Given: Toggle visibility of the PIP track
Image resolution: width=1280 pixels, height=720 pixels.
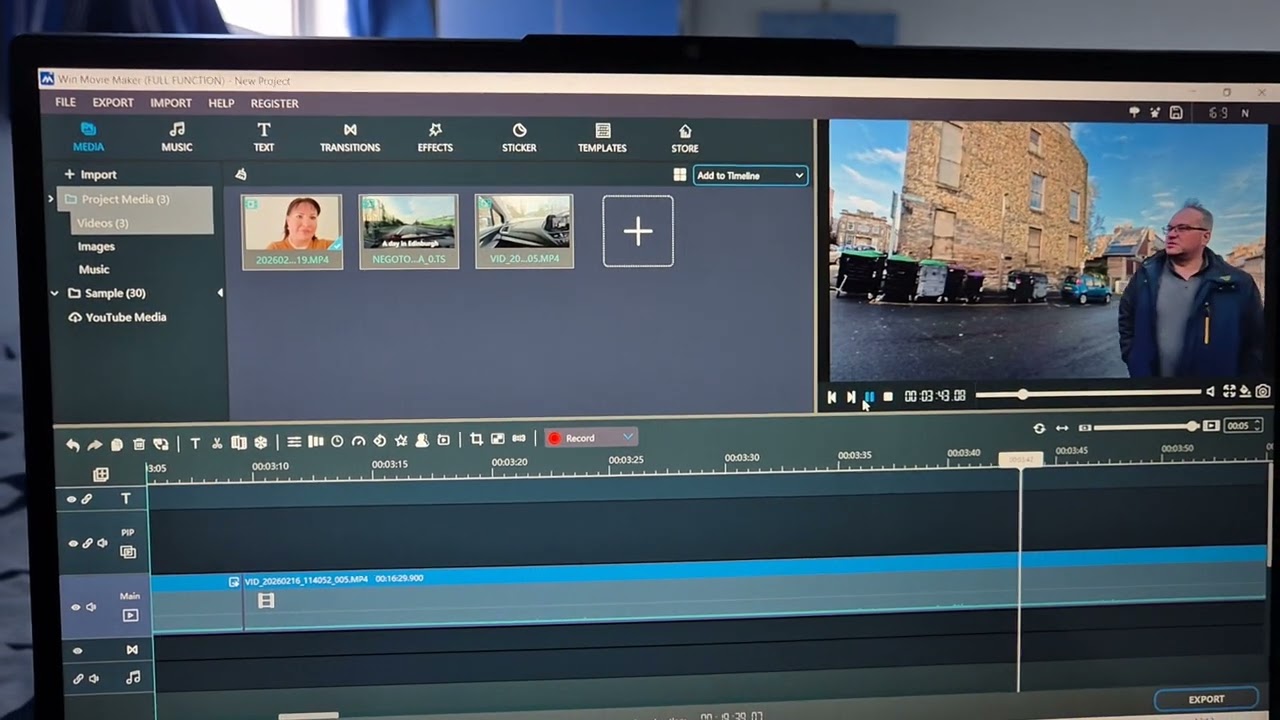Looking at the screenshot, I should pyautogui.click(x=72, y=543).
